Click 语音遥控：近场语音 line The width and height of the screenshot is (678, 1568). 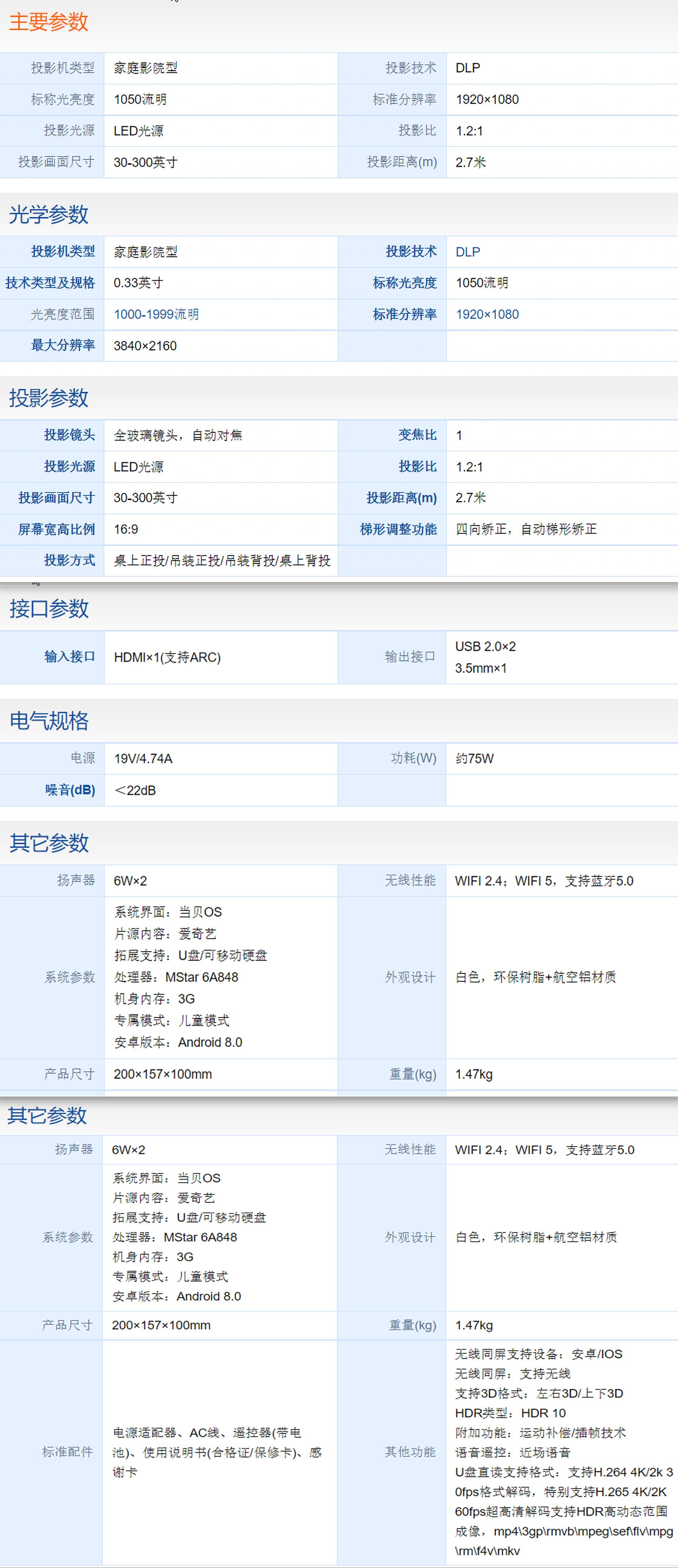pyautogui.click(x=513, y=1453)
